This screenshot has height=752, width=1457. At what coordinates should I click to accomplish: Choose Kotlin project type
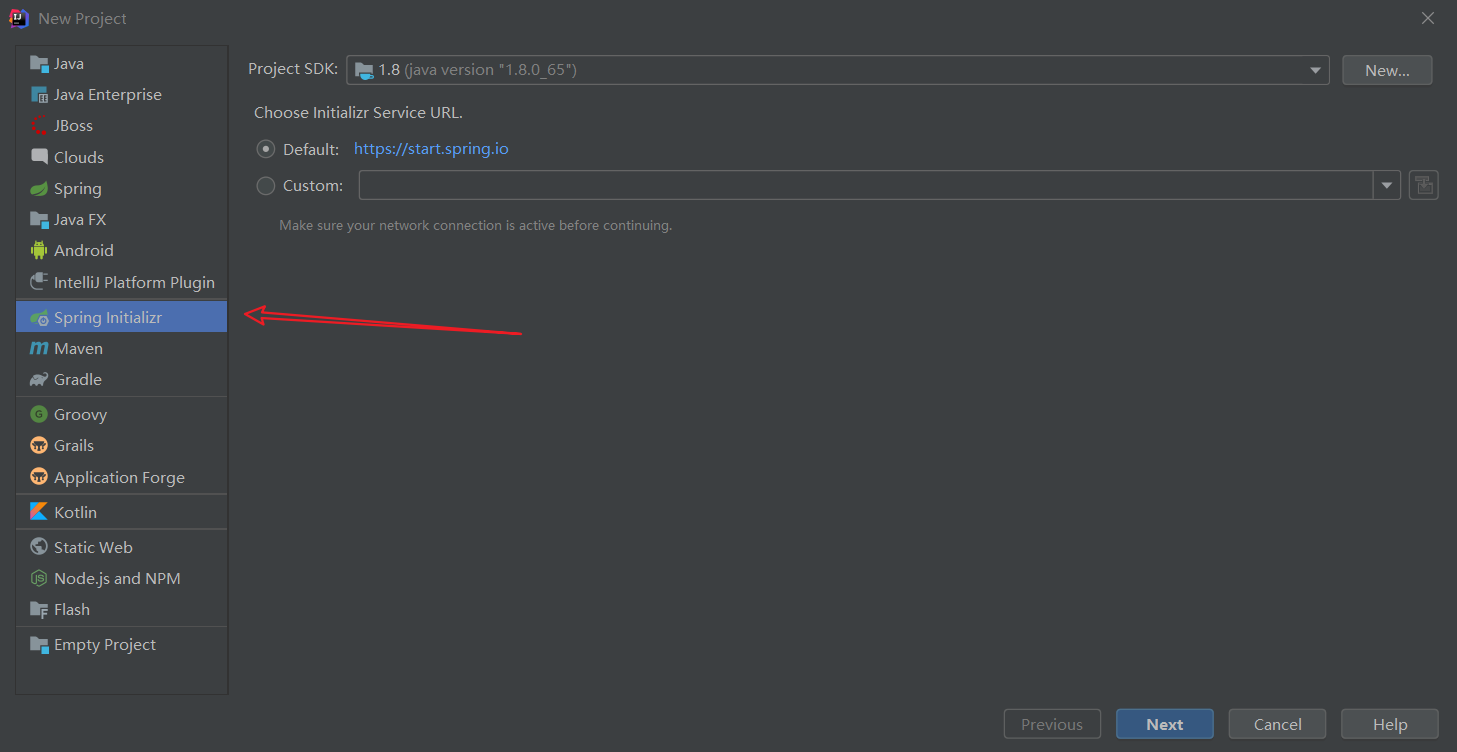tap(122, 512)
